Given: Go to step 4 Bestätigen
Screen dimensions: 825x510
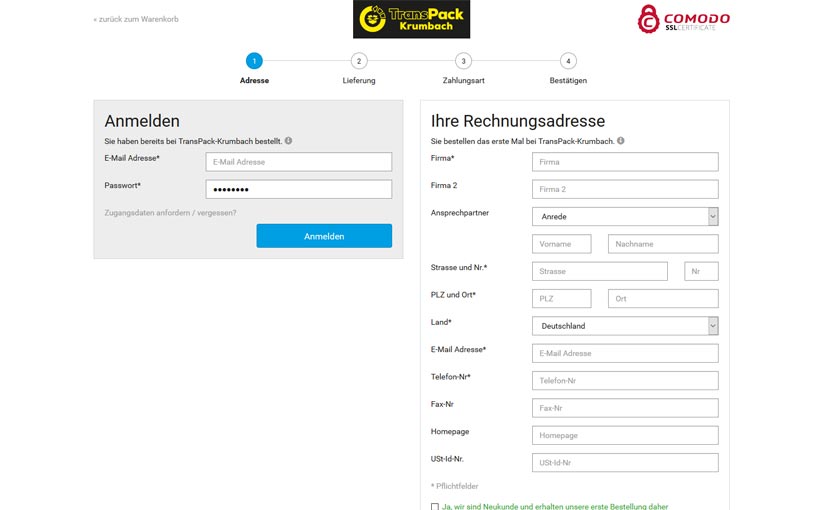Looking at the screenshot, I should (568, 61).
